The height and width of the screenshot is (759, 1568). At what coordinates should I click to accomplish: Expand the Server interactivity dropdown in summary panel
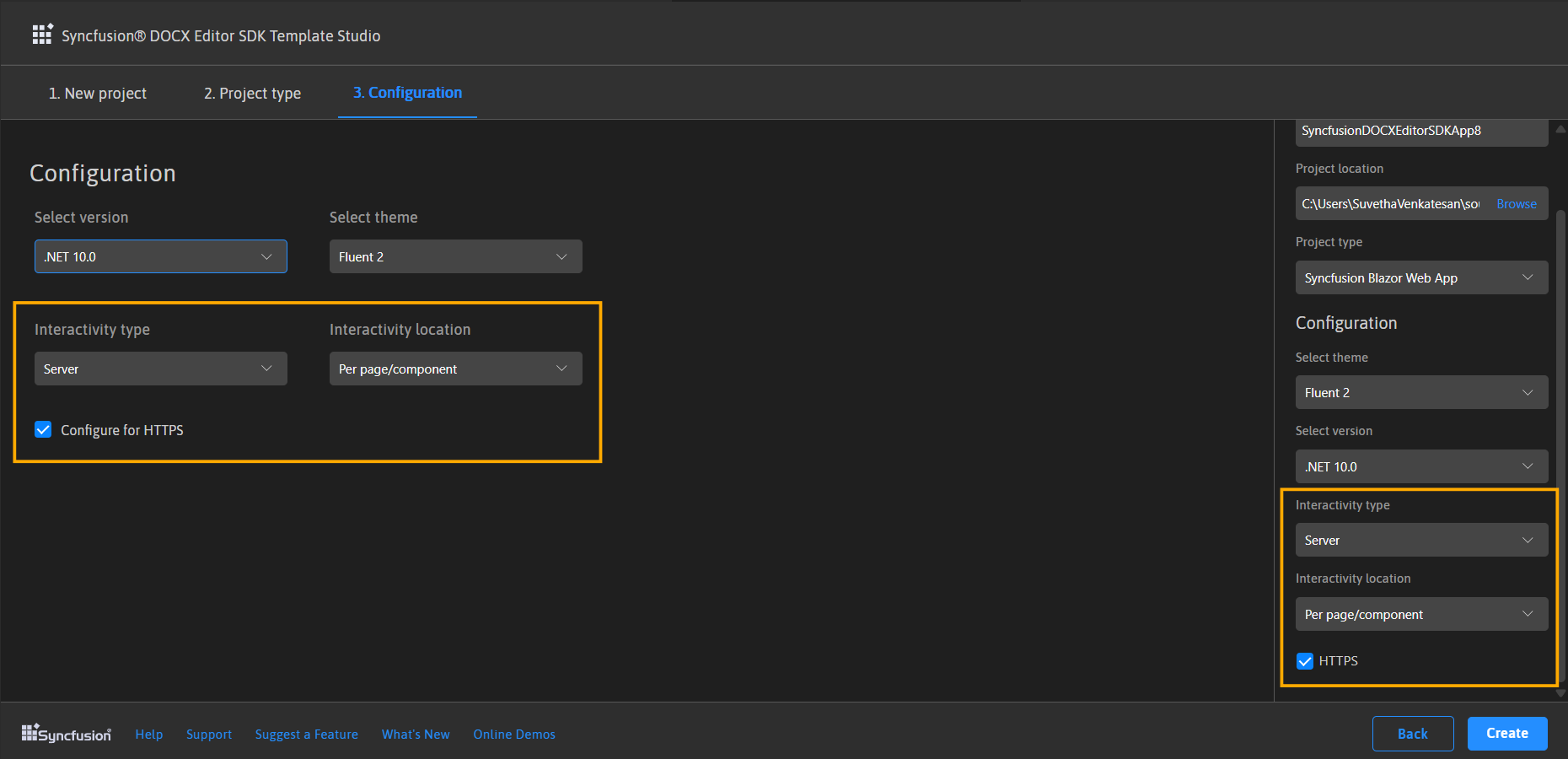(x=1420, y=540)
